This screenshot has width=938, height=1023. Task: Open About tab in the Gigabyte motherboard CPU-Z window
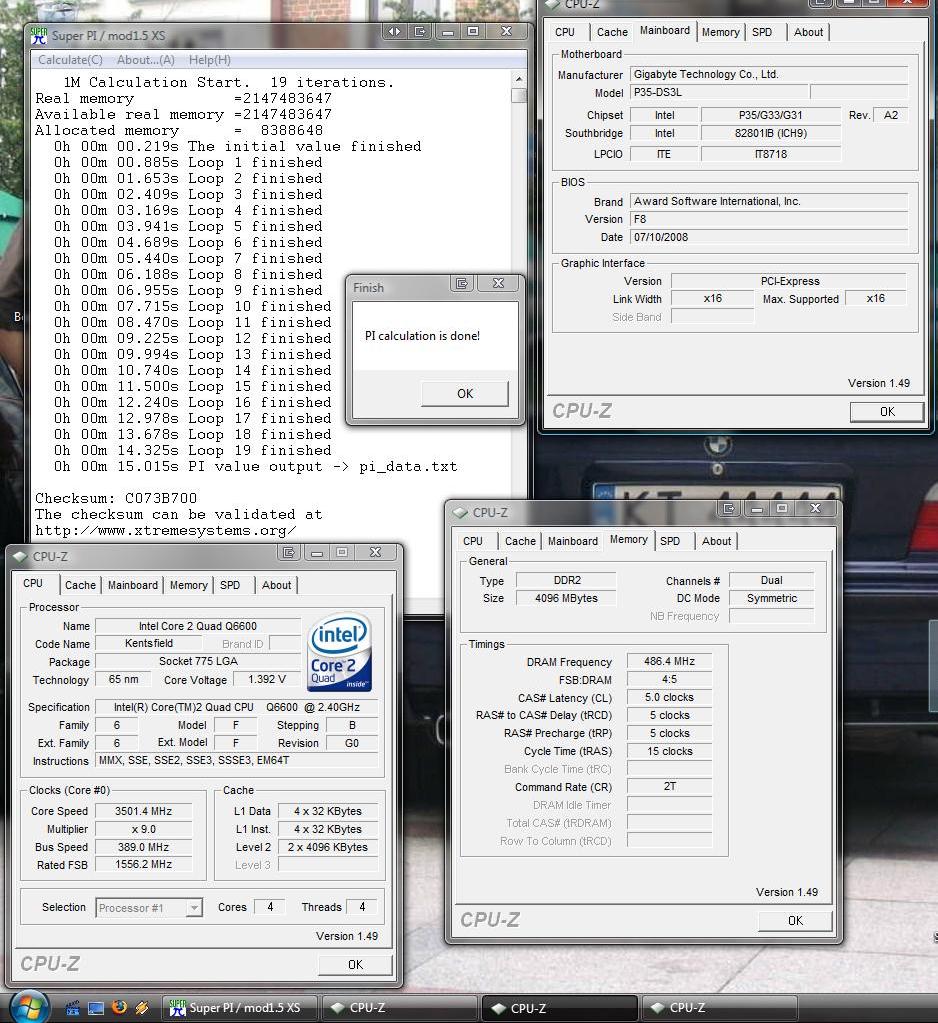[808, 32]
